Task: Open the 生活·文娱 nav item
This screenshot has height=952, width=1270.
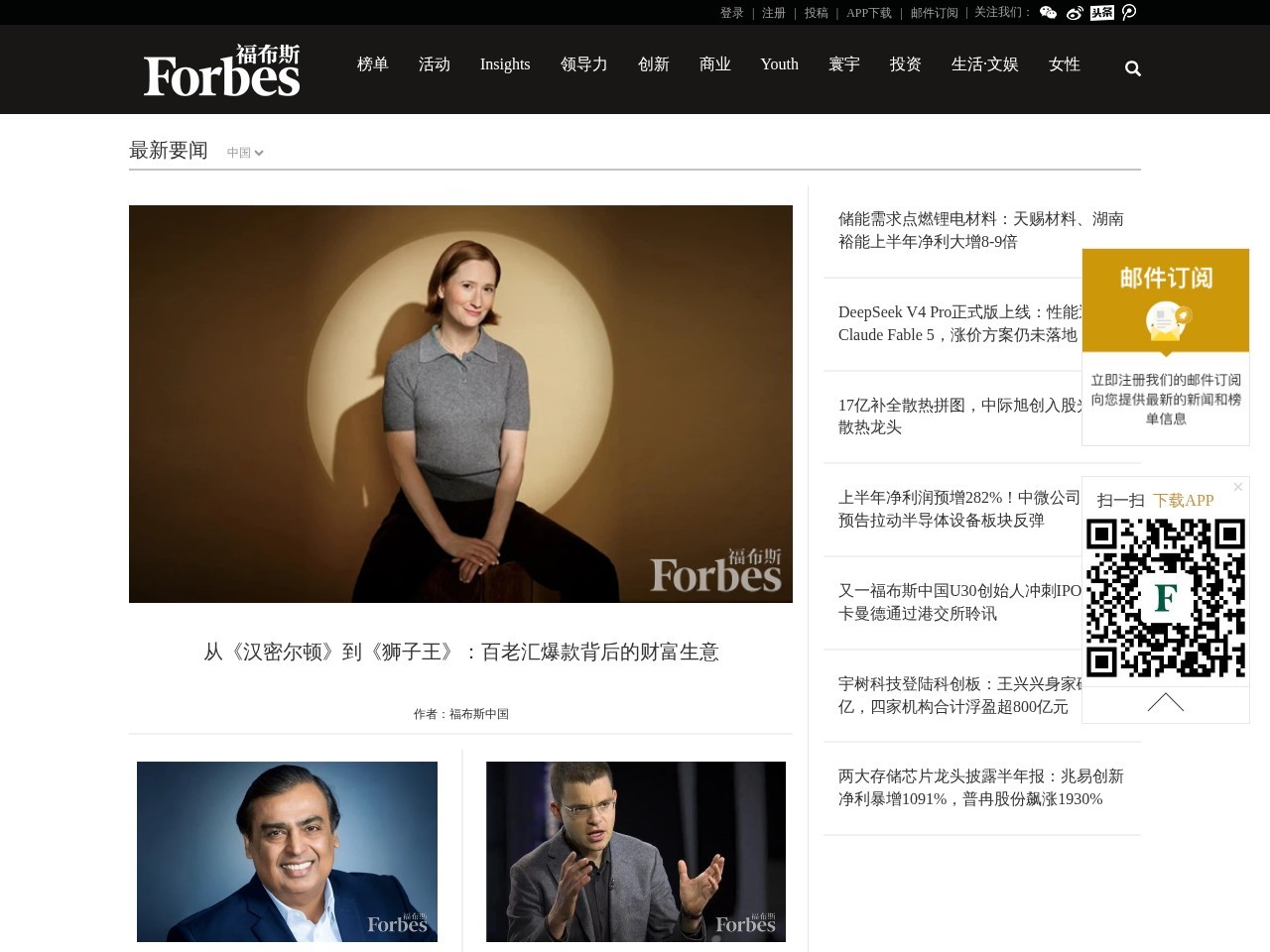Action: click(985, 64)
